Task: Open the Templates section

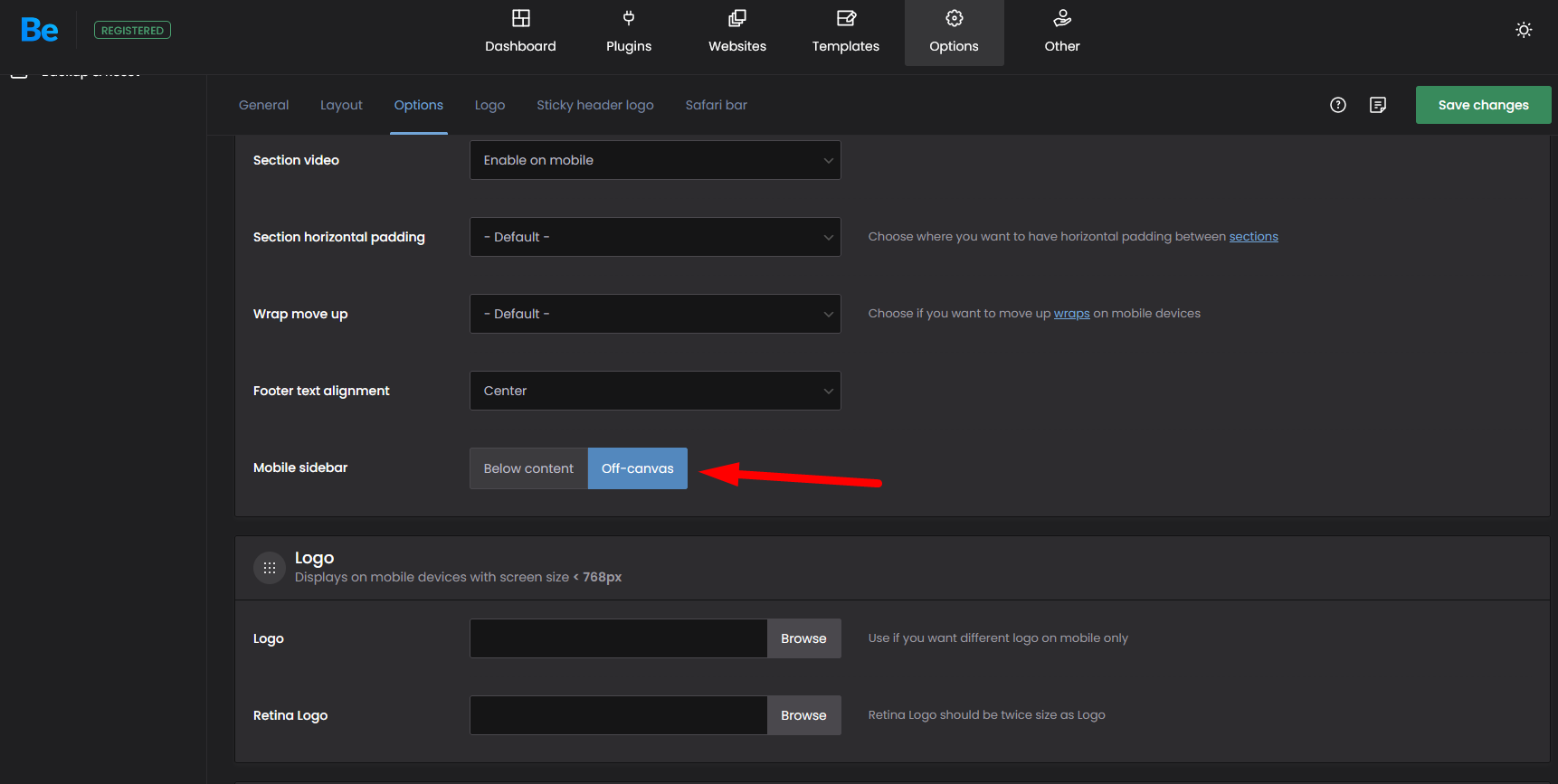Action: [x=846, y=33]
